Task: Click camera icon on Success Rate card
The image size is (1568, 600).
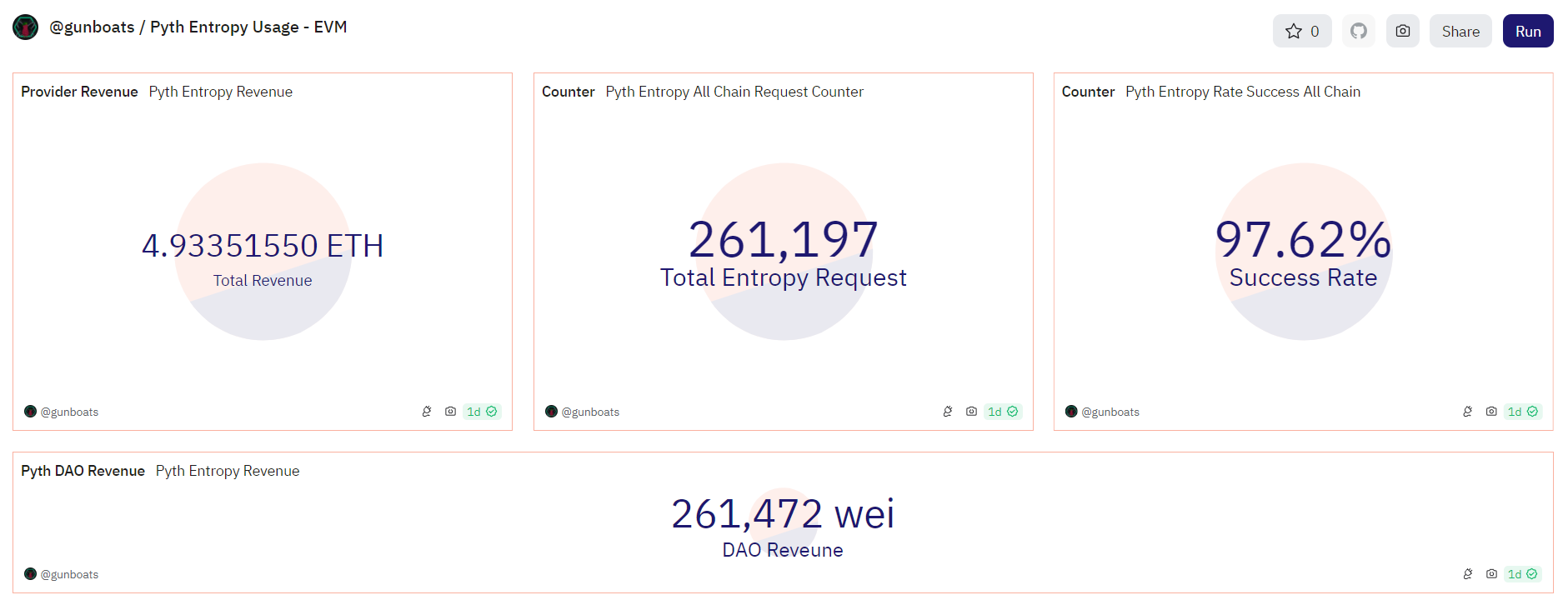Action: (x=1491, y=412)
